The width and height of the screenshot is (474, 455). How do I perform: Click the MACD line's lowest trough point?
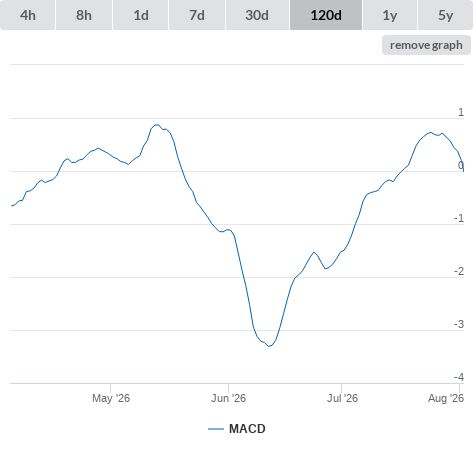pos(269,346)
